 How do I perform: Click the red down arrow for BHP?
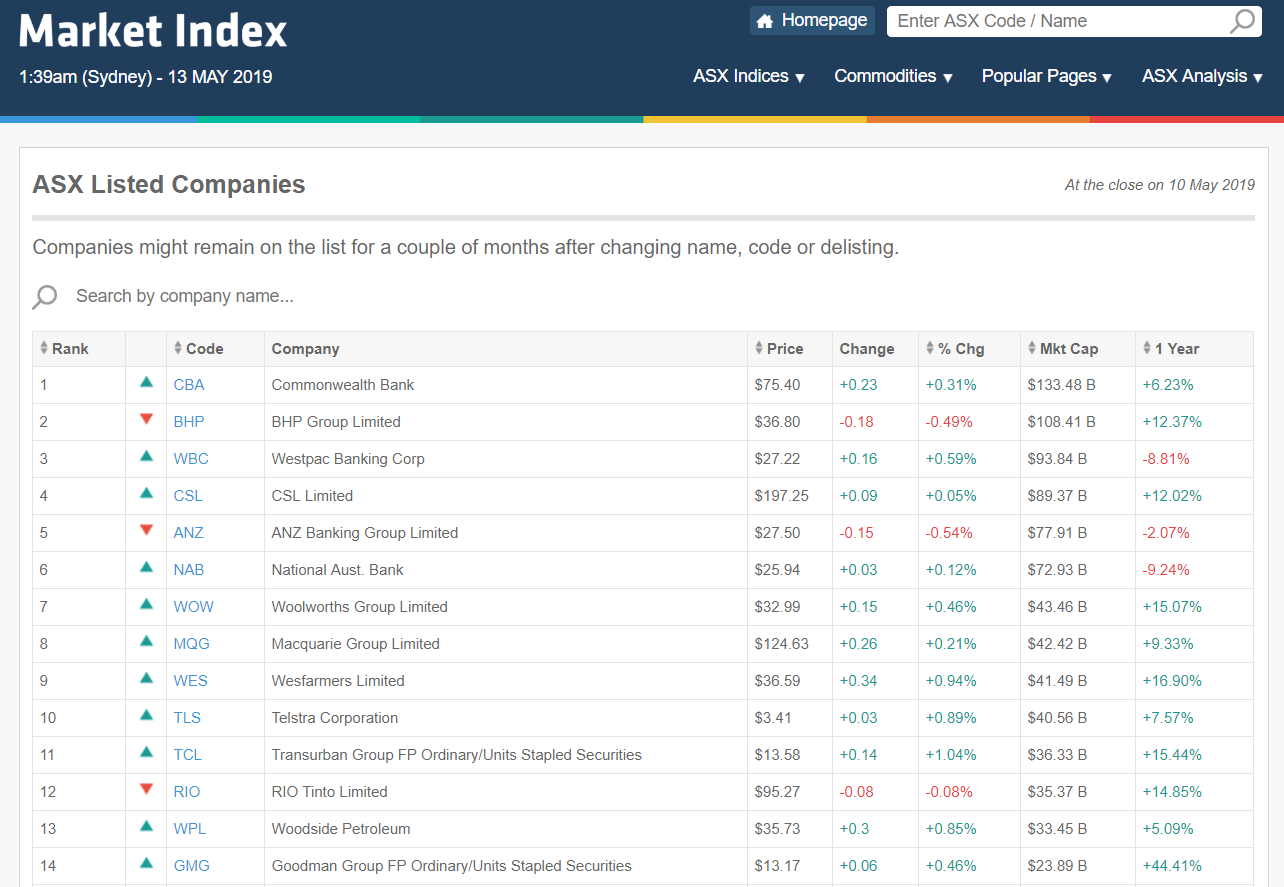tap(147, 419)
